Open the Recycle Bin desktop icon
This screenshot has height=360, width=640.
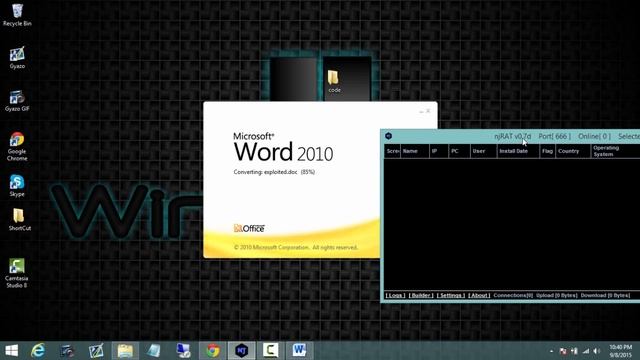click(x=17, y=15)
